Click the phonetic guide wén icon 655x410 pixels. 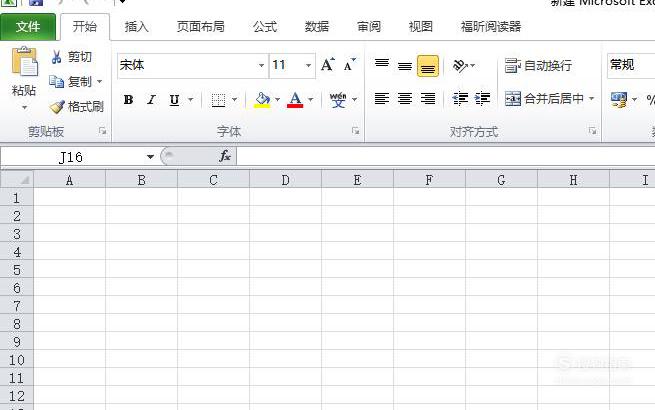[x=338, y=99]
